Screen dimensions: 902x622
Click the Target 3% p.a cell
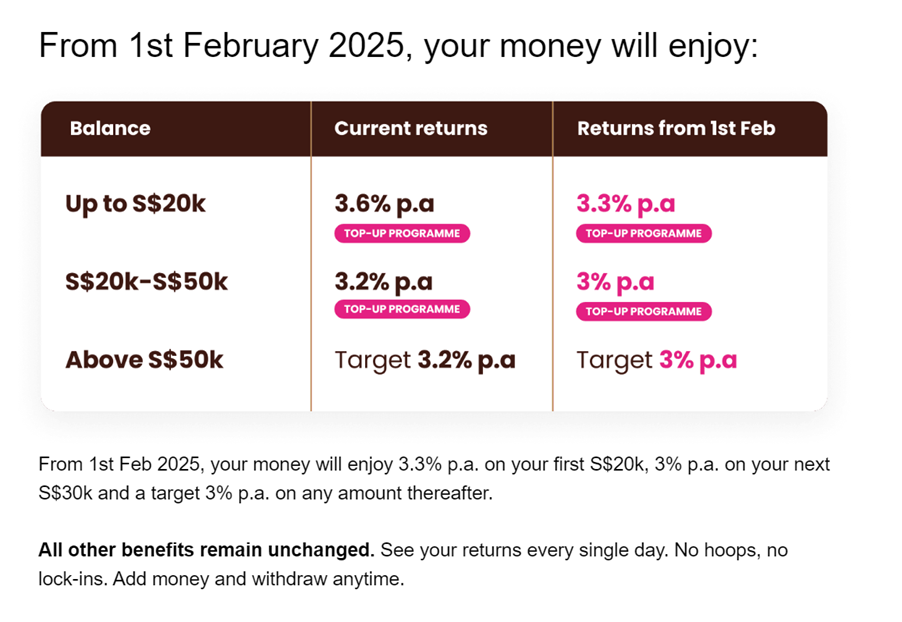click(656, 360)
